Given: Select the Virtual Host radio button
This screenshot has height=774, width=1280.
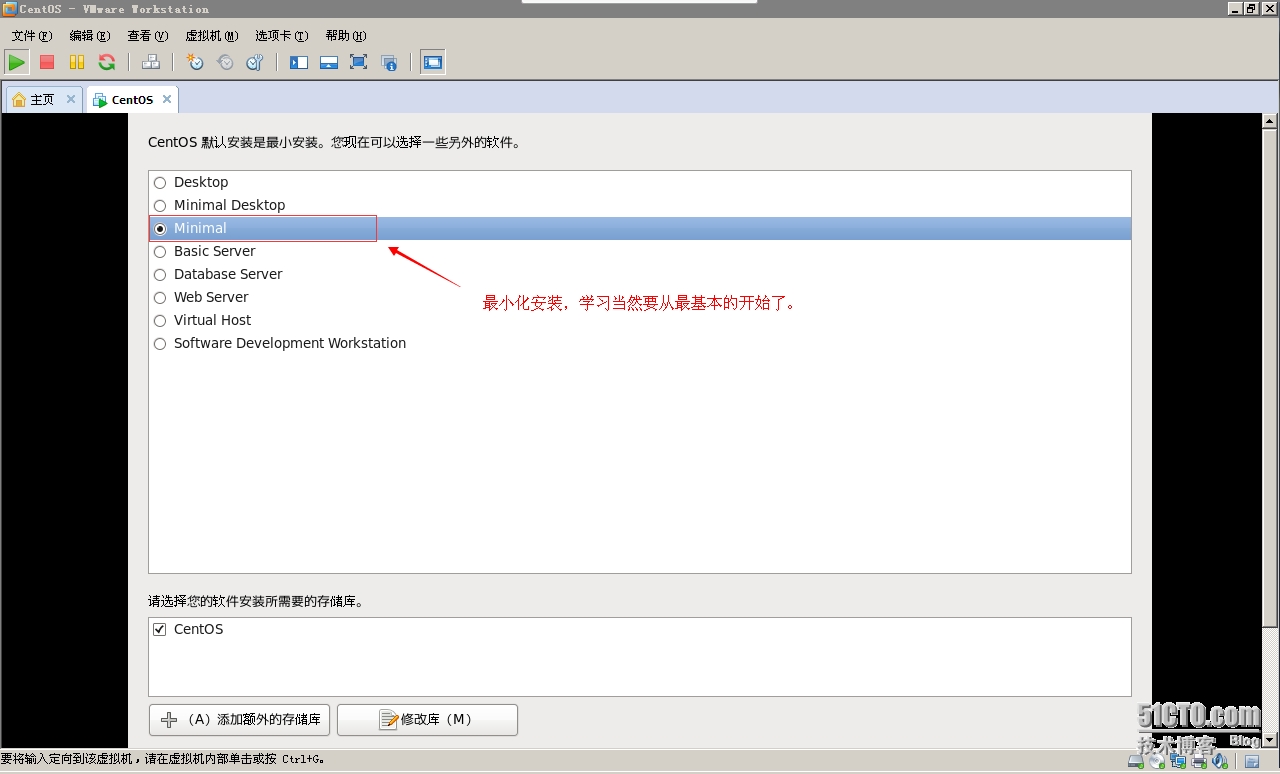Looking at the screenshot, I should (160, 321).
